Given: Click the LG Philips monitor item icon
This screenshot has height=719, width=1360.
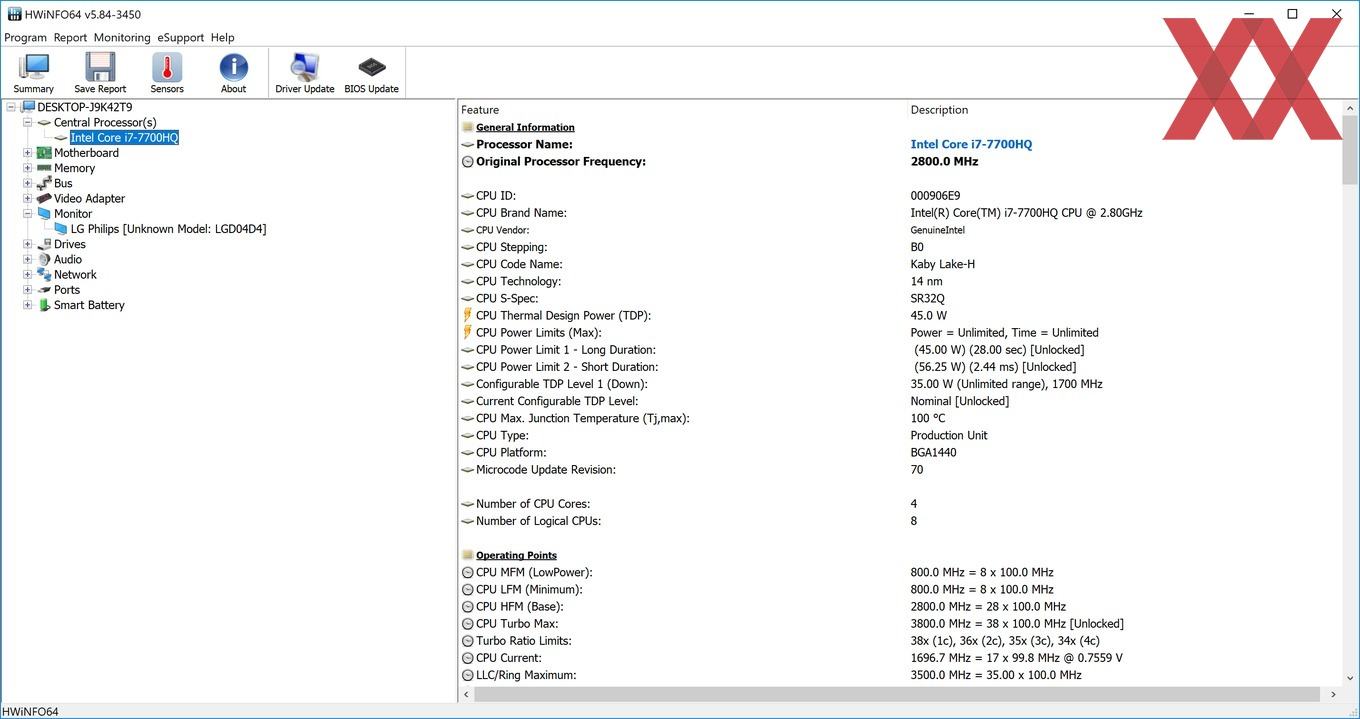Looking at the screenshot, I should point(62,229).
